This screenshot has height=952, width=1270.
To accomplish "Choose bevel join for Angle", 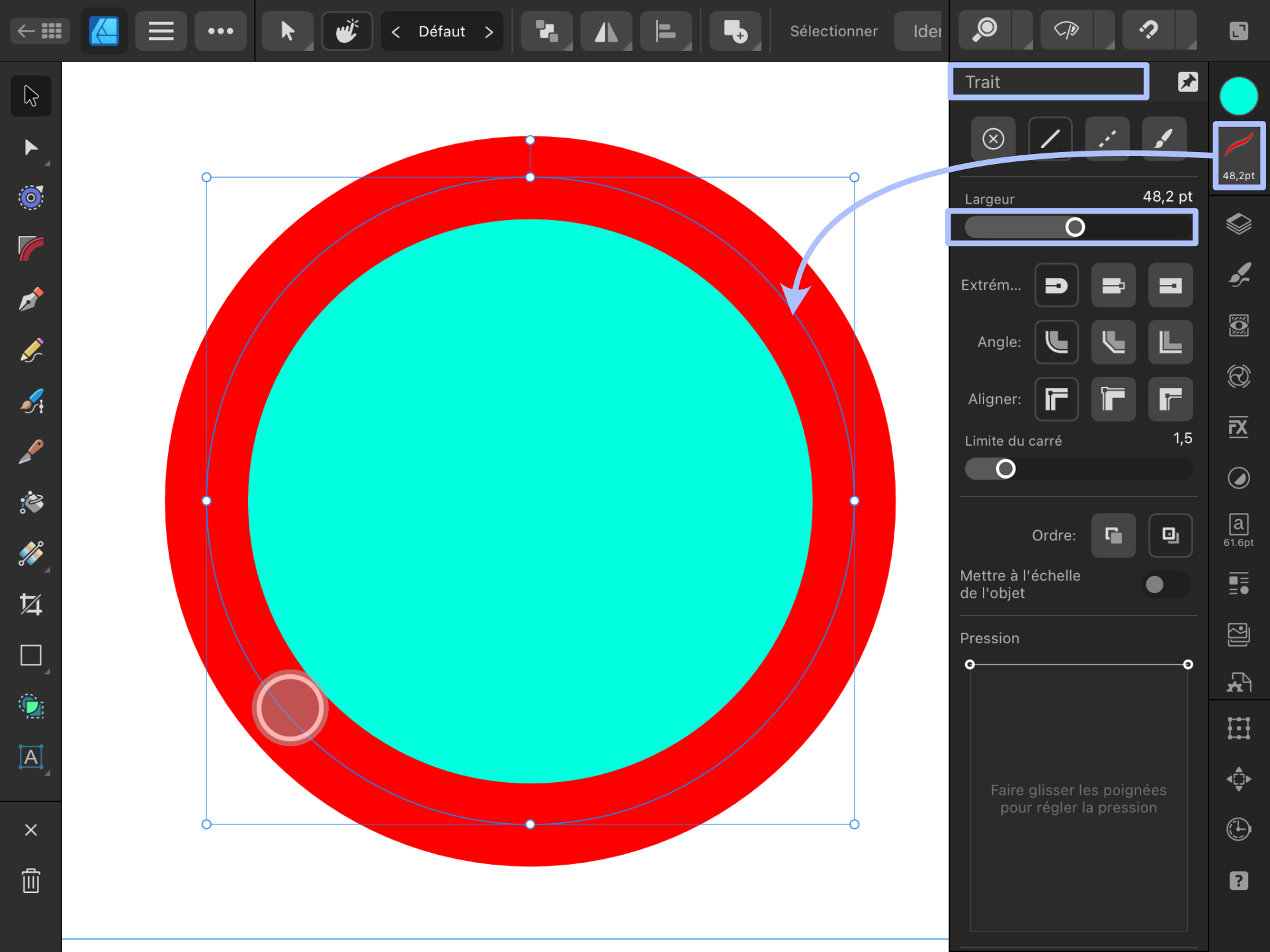I will (x=1113, y=342).
